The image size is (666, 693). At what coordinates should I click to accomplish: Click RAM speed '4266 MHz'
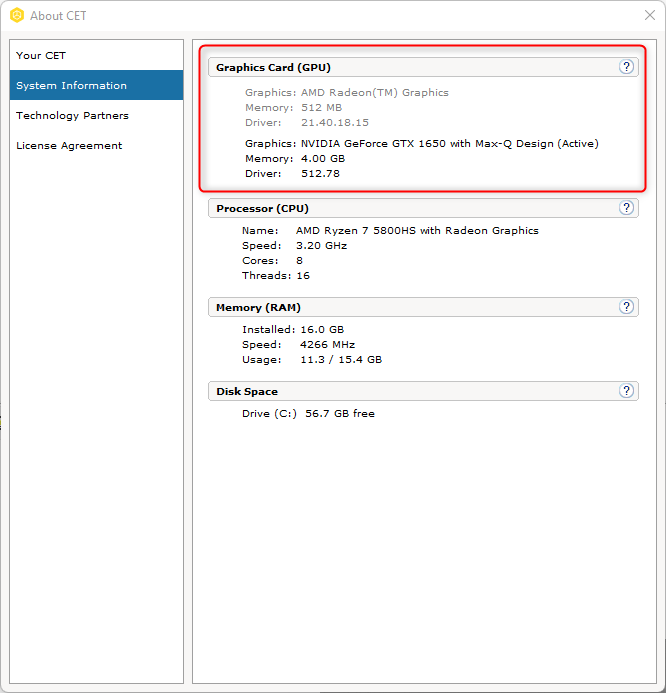pyautogui.click(x=327, y=345)
